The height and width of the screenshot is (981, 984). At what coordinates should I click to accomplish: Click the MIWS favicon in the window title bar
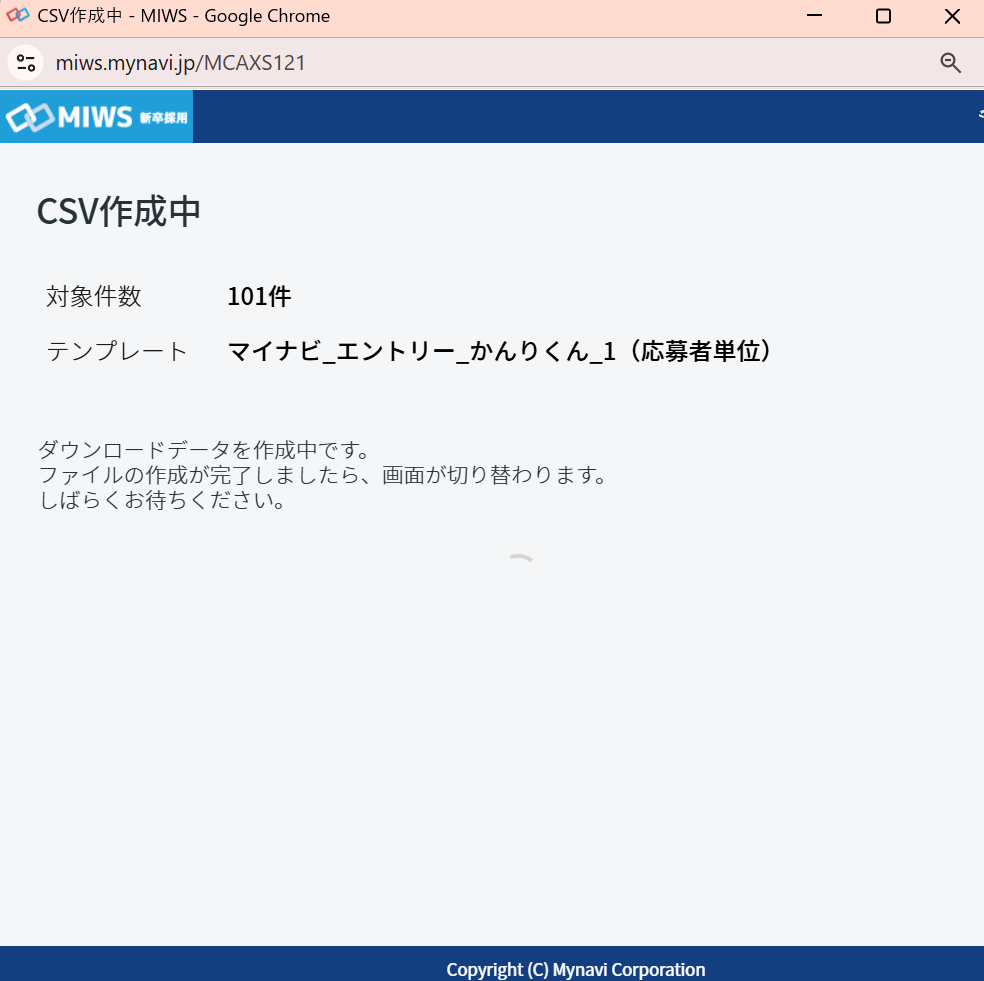tap(16, 15)
